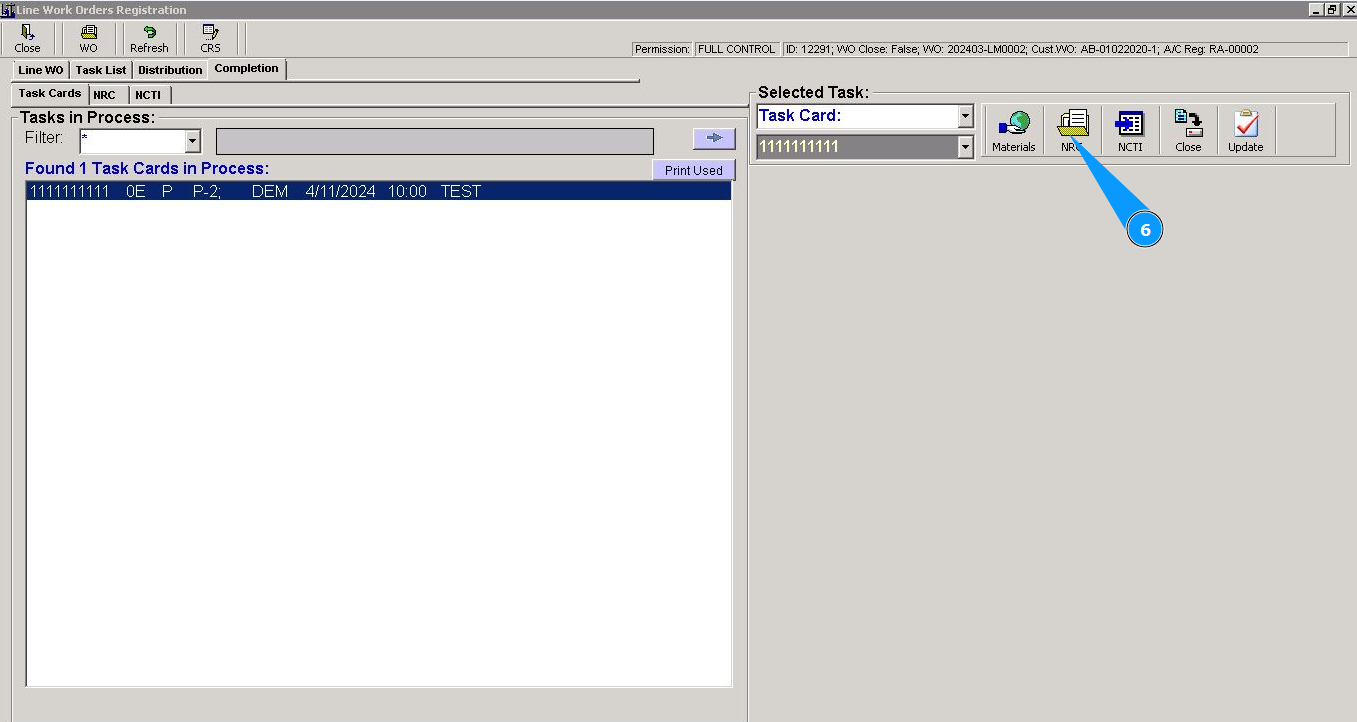Image resolution: width=1357 pixels, height=722 pixels.
Task: Click the NCTI icon in Selected Task panel
Action: coord(1130,131)
